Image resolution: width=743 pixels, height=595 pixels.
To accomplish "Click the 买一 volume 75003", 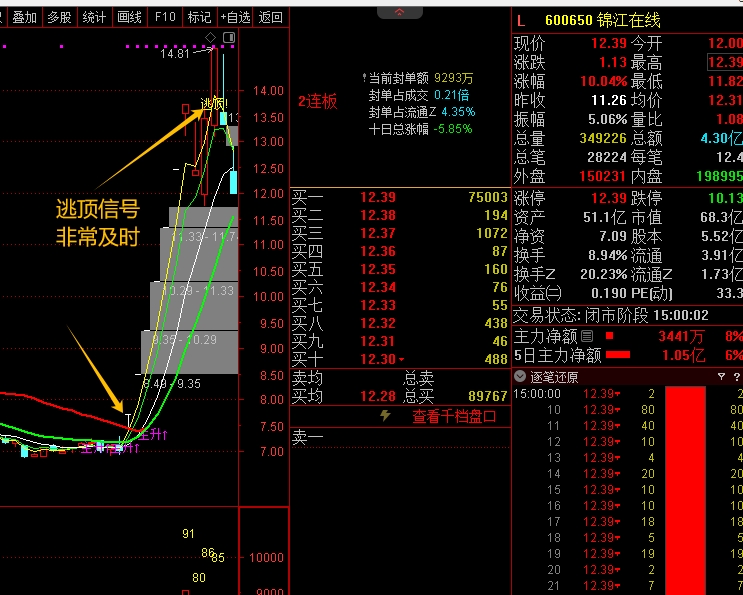I will click(x=488, y=197).
